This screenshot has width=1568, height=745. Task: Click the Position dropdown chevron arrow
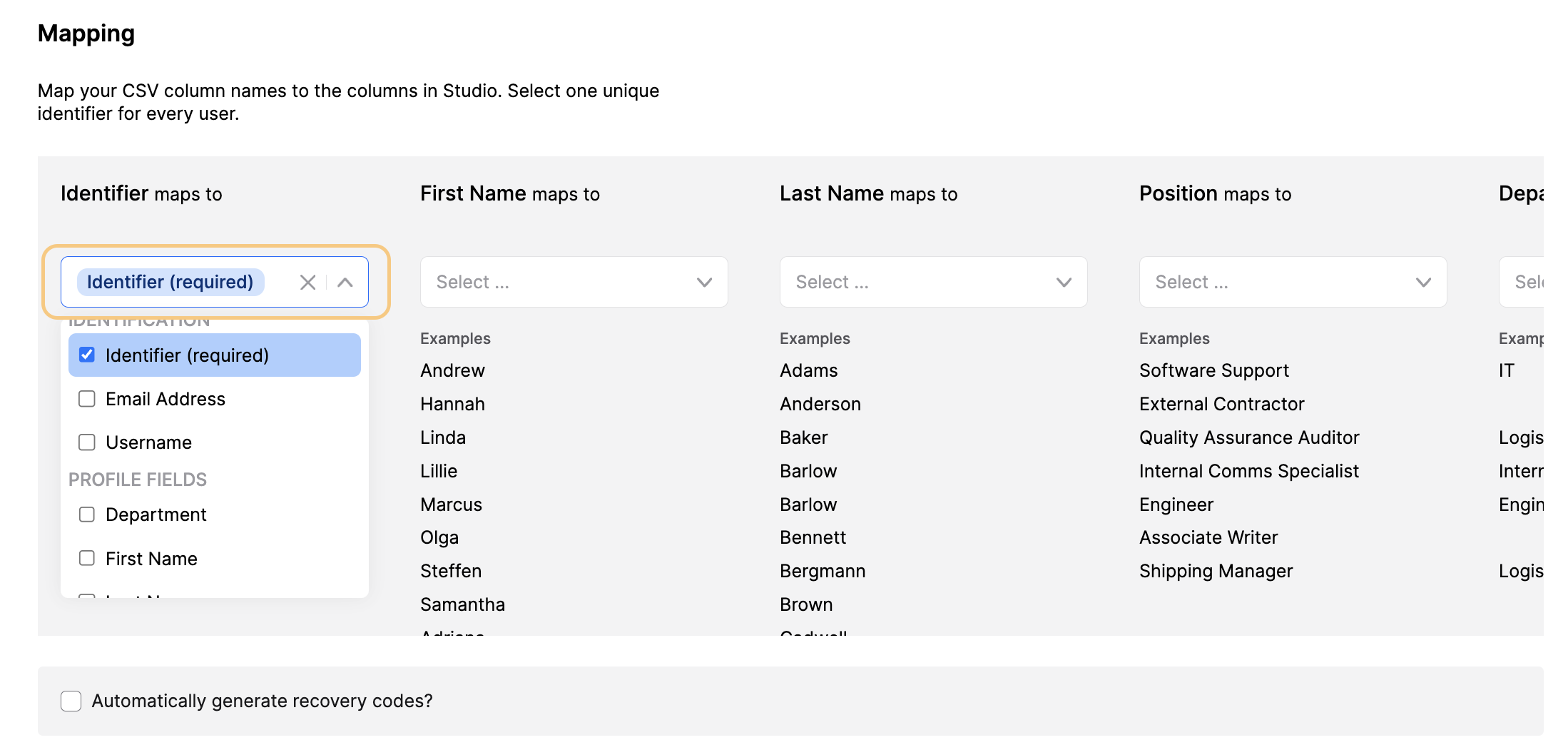1424,283
